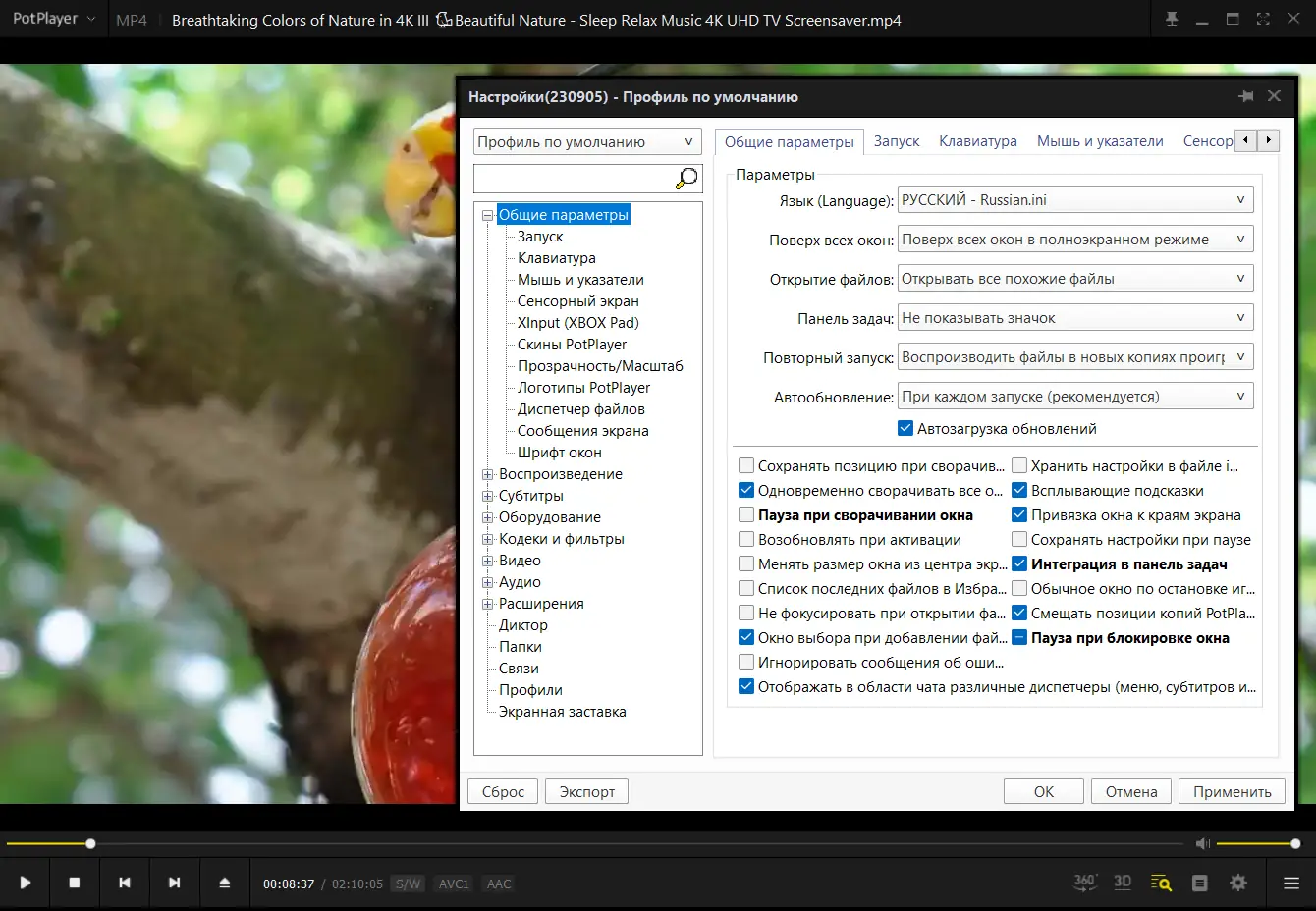Stop playback with the stop button
1316x911 pixels.
point(75,883)
